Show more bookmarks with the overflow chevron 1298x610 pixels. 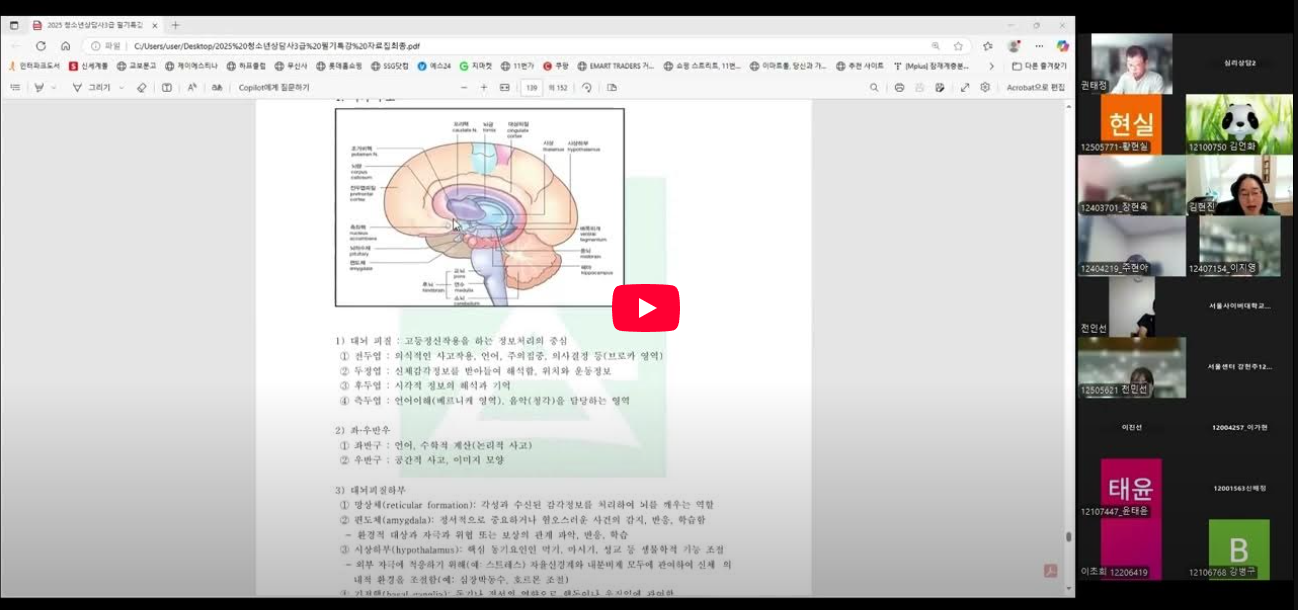991,66
